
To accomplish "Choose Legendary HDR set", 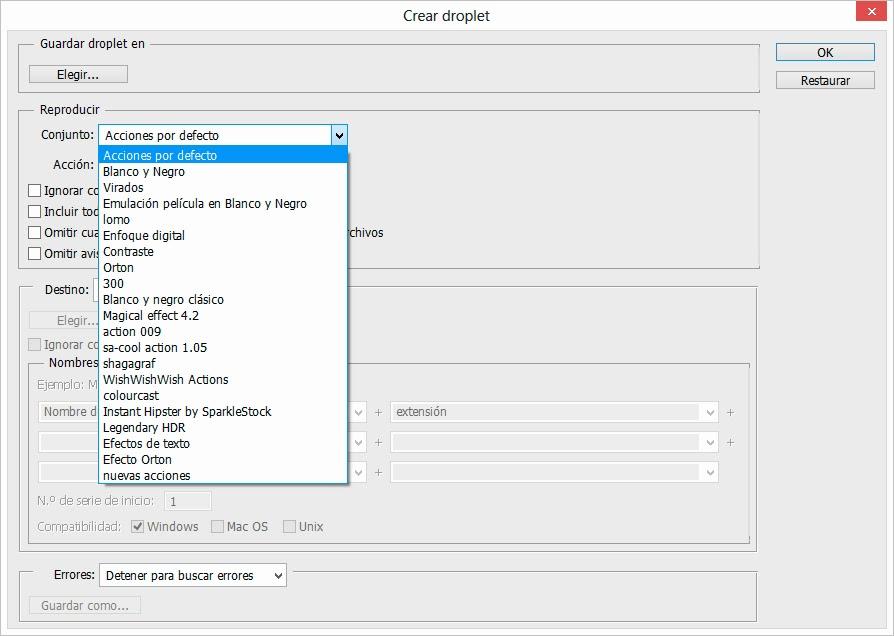I will point(144,428).
